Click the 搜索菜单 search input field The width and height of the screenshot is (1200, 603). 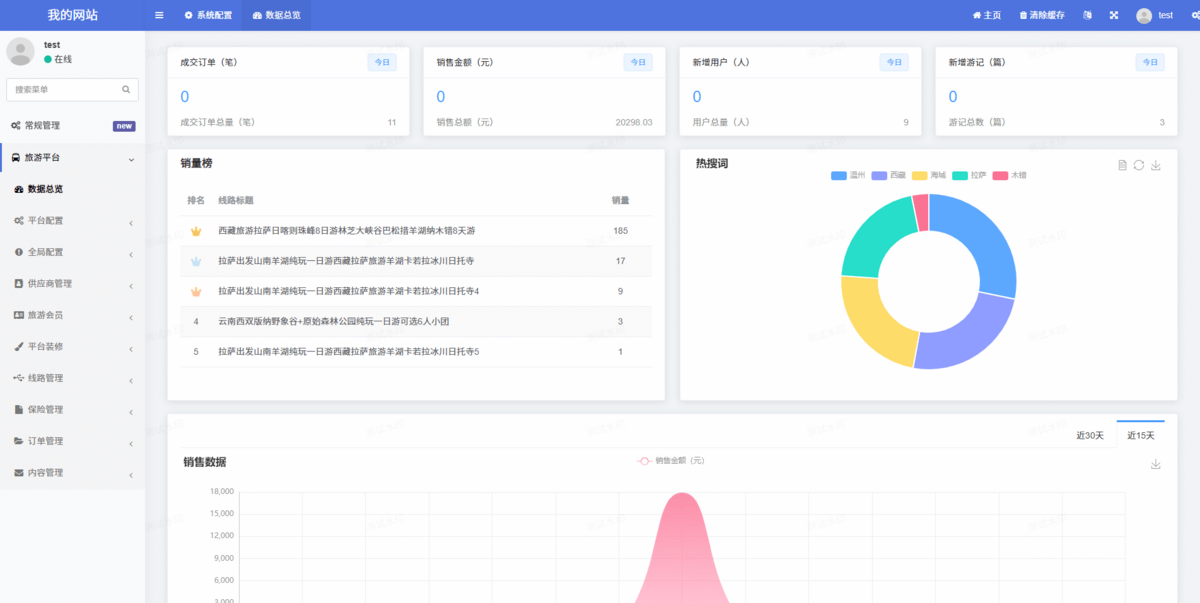(65, 90)
